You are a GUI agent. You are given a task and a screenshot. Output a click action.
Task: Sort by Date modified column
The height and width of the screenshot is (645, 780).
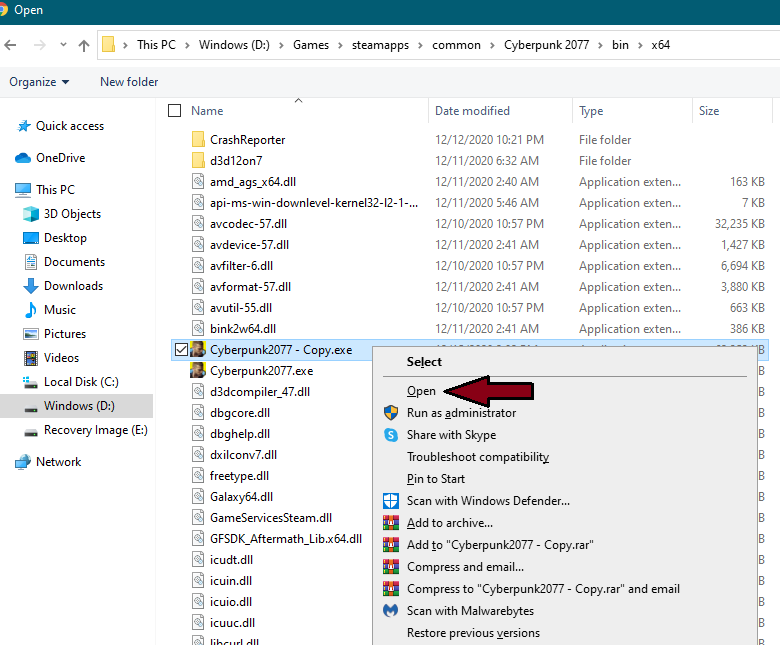pyautogui.click(x=472, y=110)
